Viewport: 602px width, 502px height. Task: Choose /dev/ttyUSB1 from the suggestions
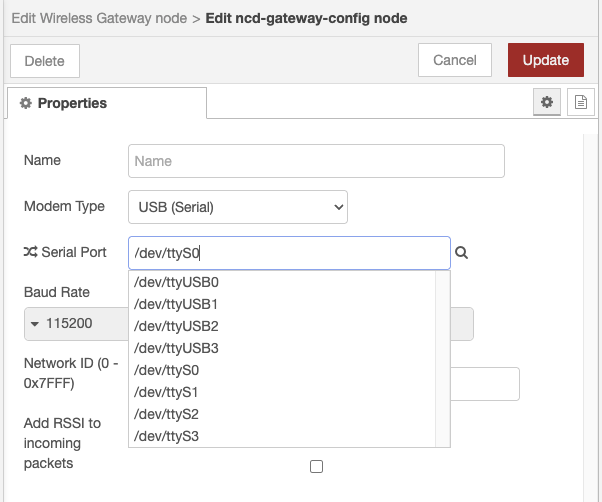click(282, 304)
